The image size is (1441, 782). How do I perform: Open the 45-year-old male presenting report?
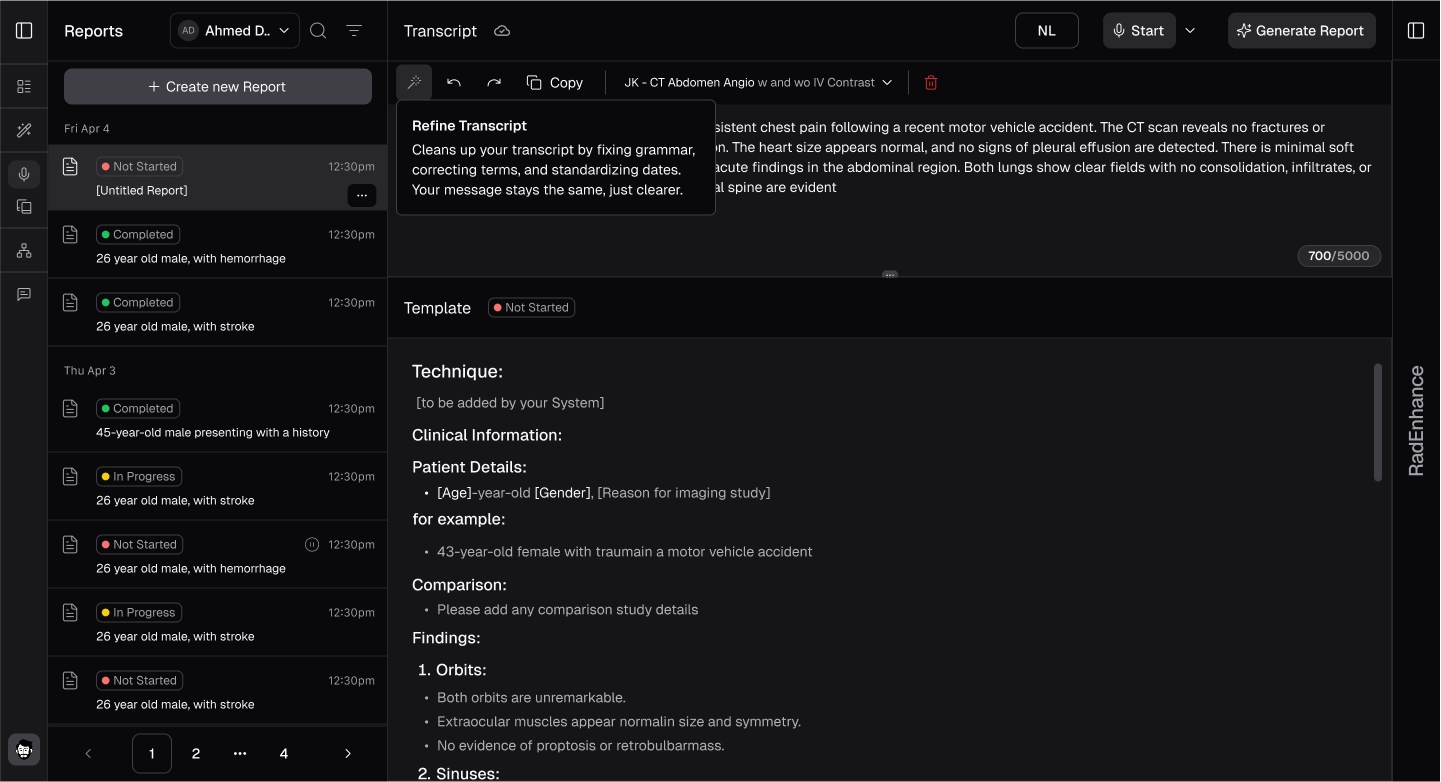218,420
